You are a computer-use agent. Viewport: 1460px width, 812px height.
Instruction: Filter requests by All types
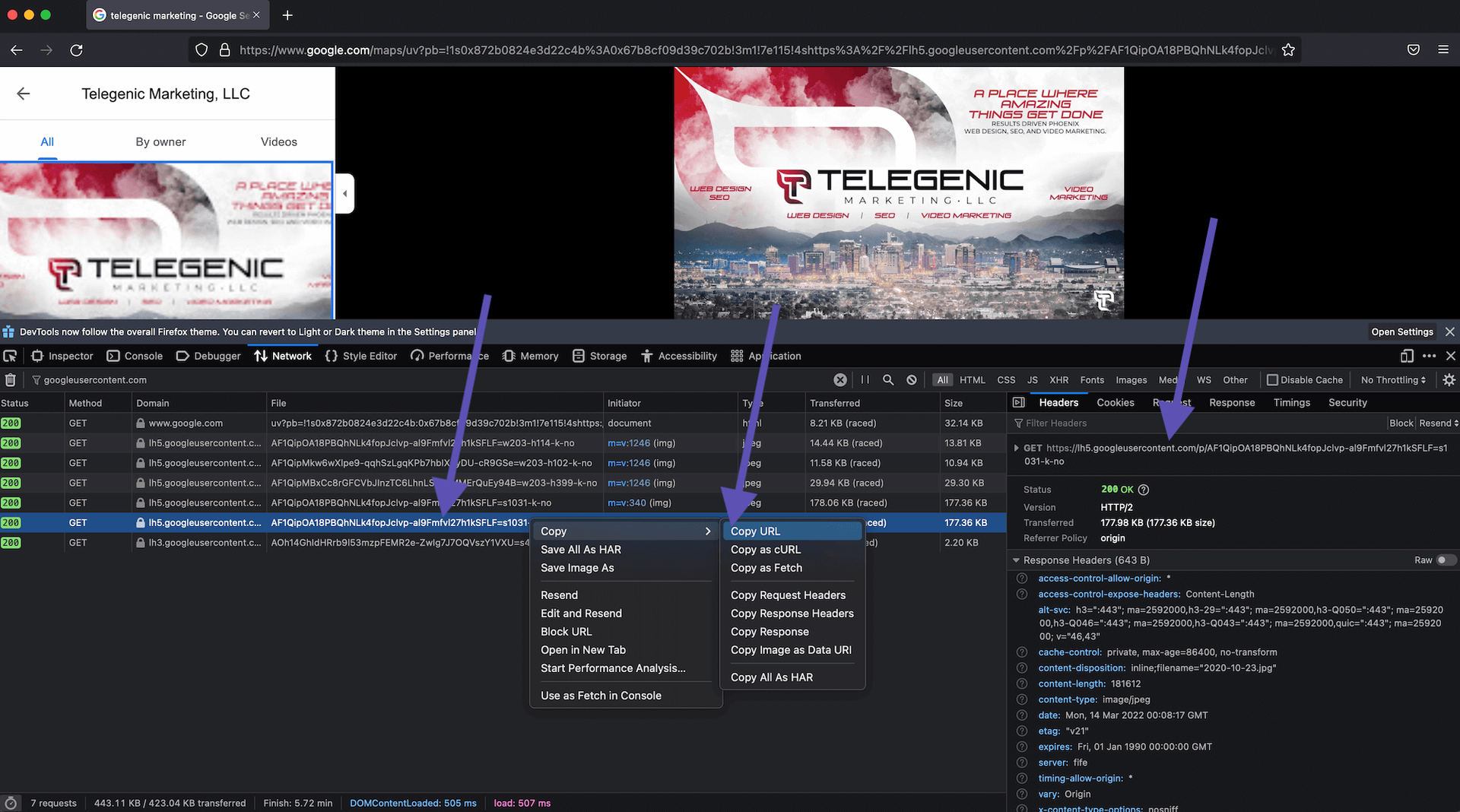(x=943, y=380)
